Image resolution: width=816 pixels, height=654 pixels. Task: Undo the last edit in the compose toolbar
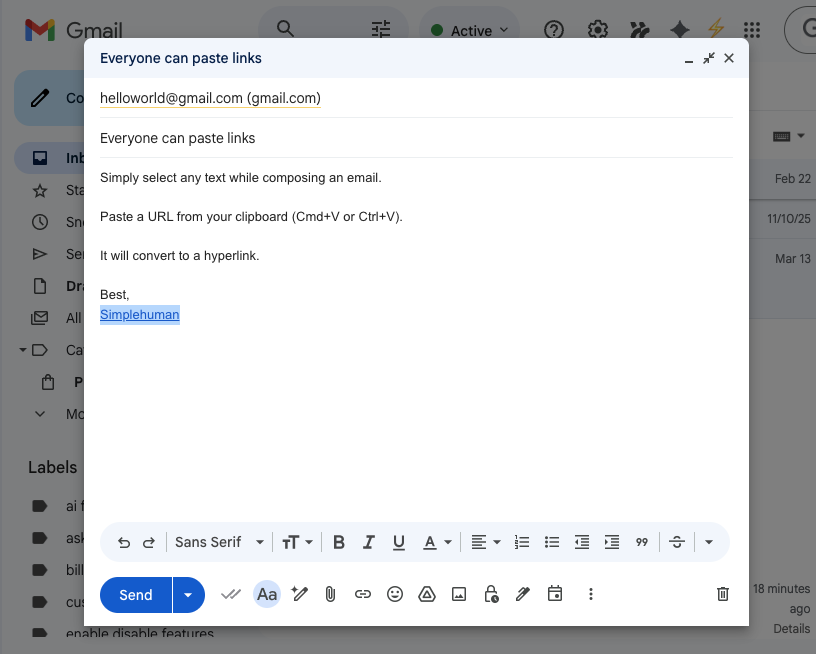click(x=122, y=541)
